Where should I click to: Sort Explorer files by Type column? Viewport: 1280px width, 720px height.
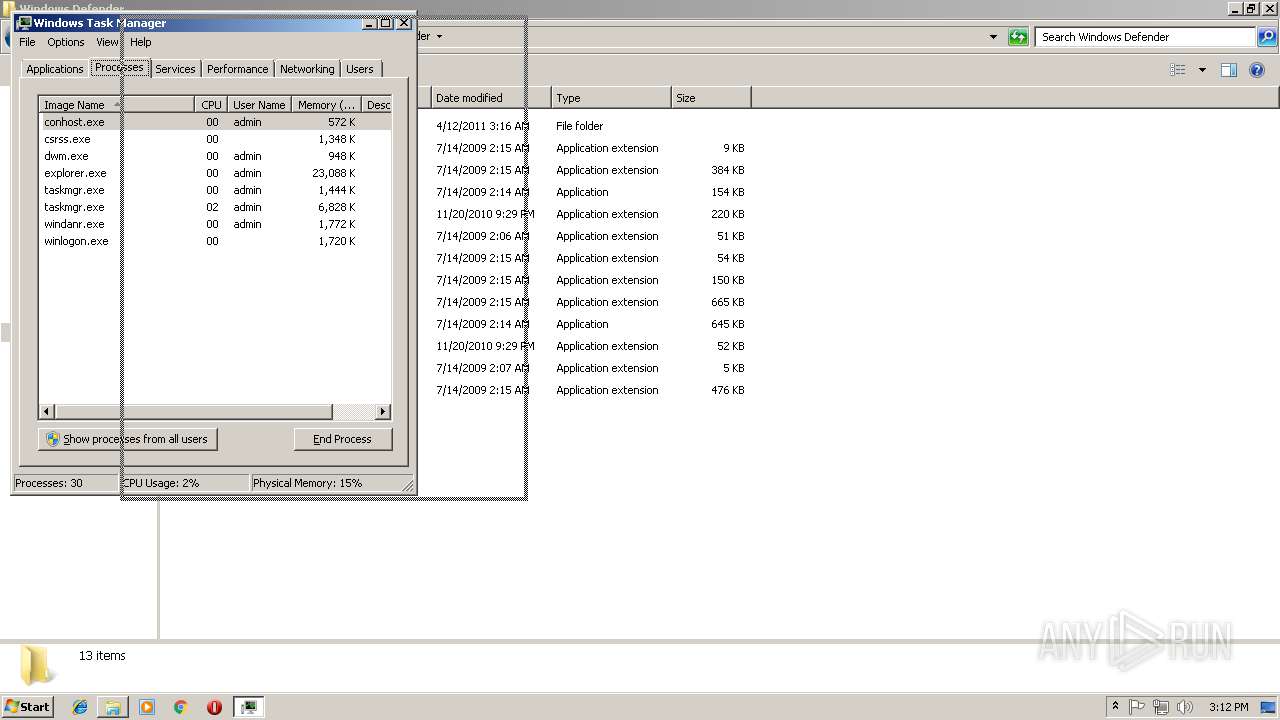click(611, 98)
